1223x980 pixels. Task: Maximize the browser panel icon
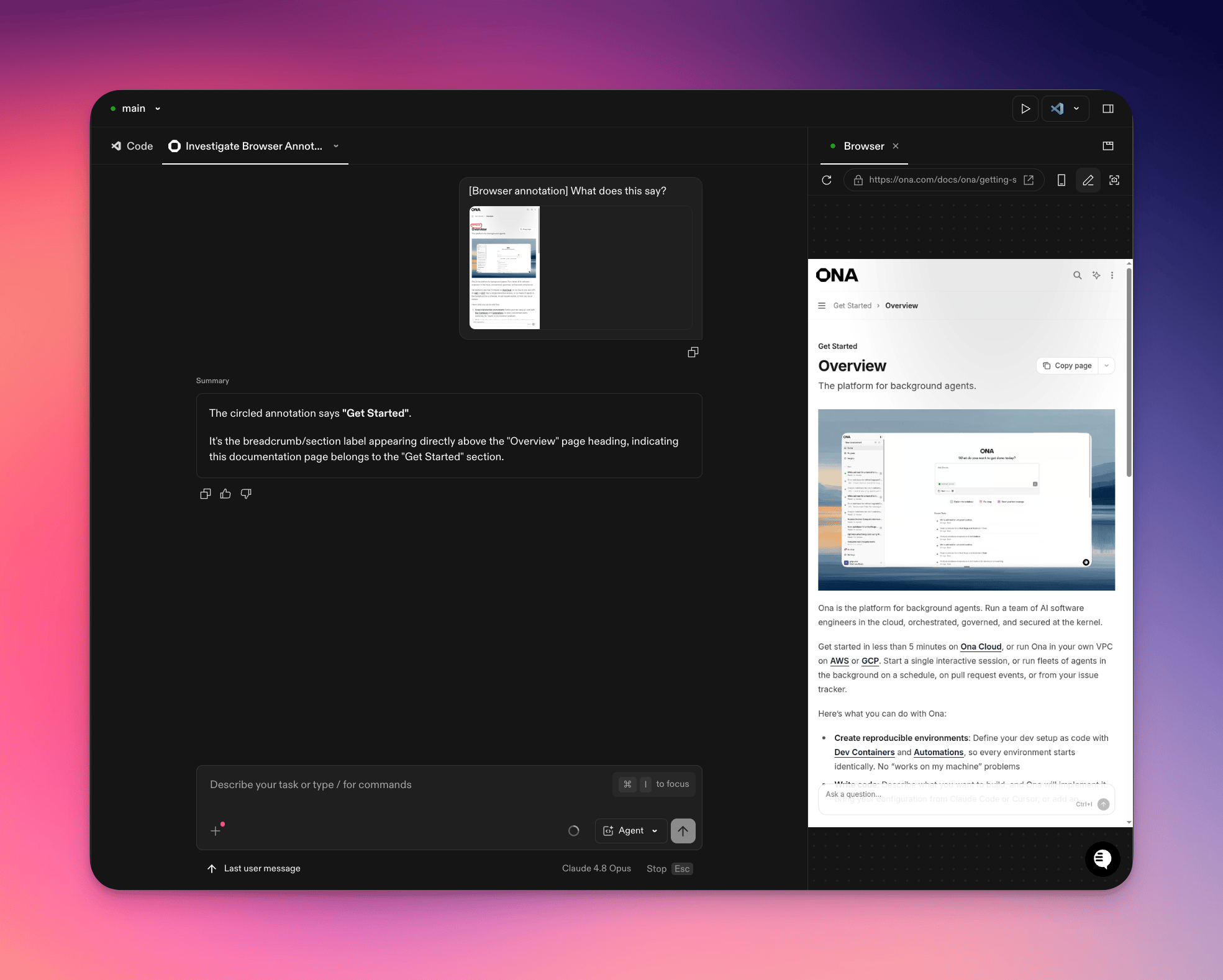tap(1107, 146)
